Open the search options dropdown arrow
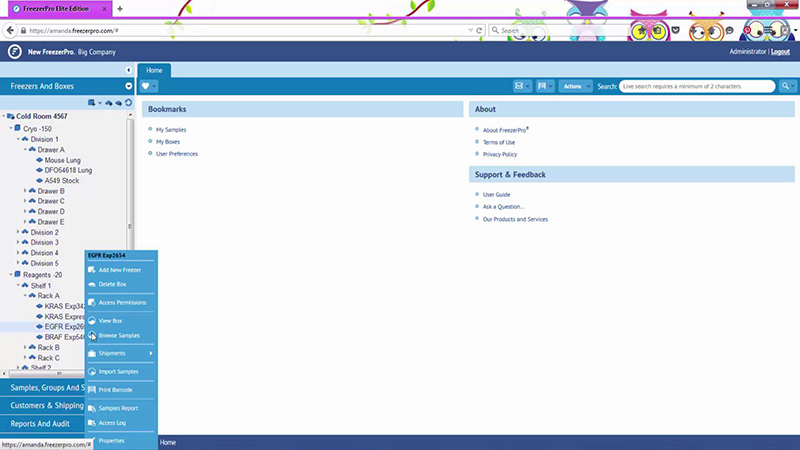800x450 pixels. [x=793, y=86]
